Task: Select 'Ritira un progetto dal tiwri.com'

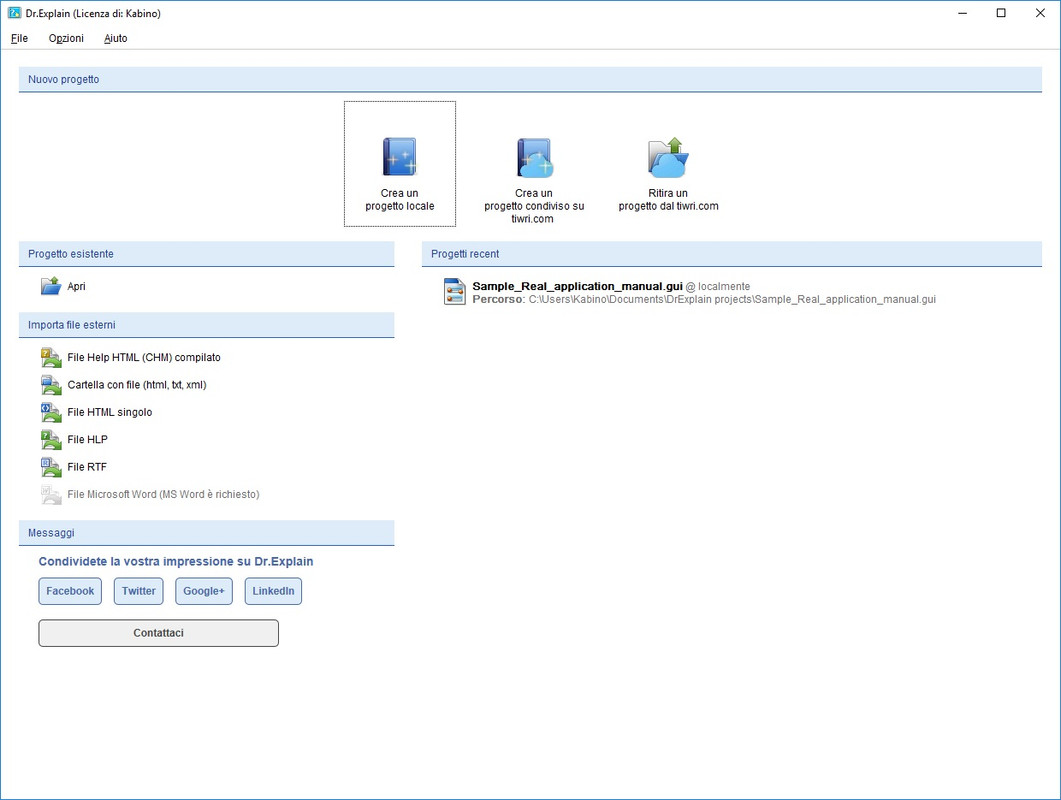Action: [669, 200]
